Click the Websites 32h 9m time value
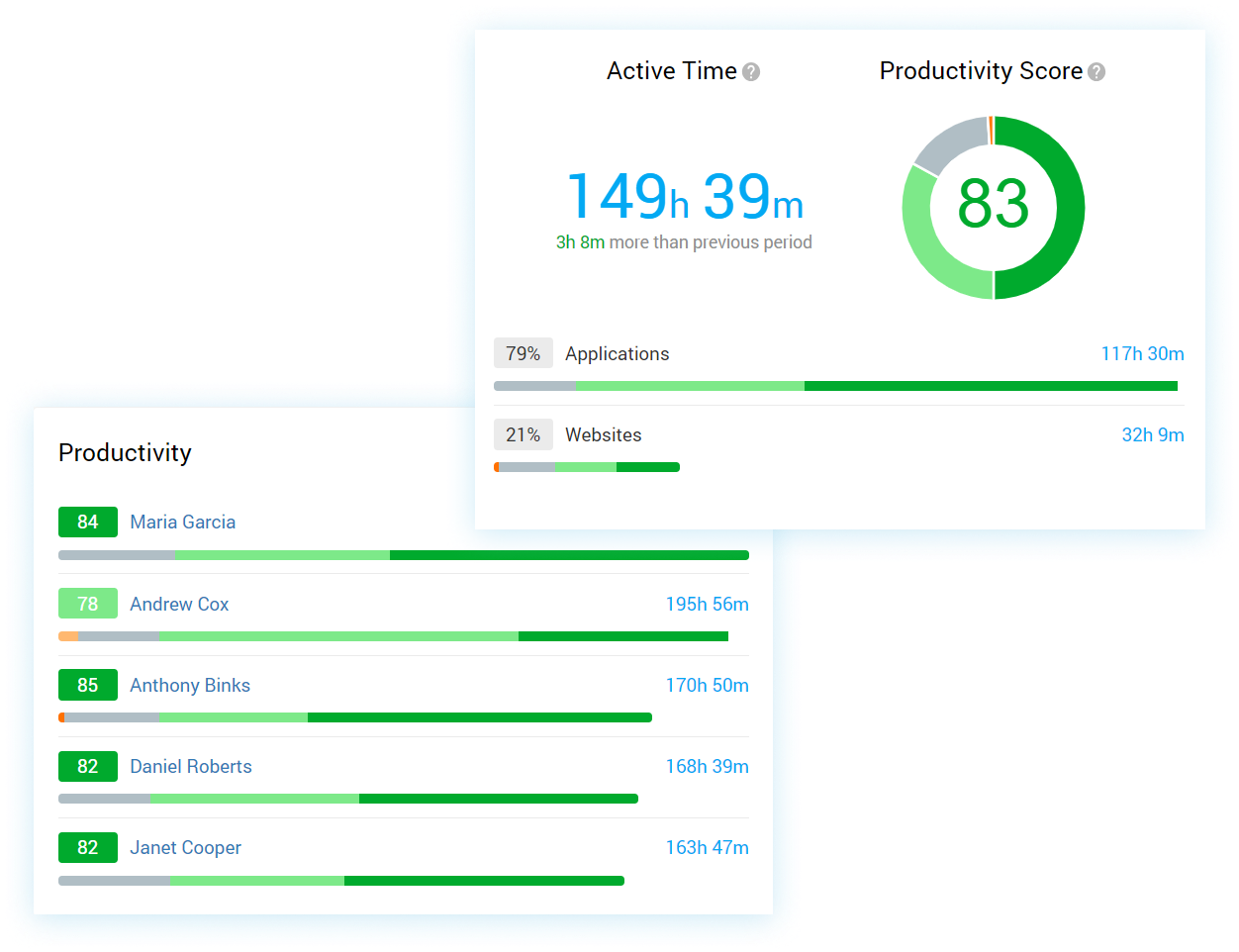The image size is (1239, 952). pos(1152,434)
